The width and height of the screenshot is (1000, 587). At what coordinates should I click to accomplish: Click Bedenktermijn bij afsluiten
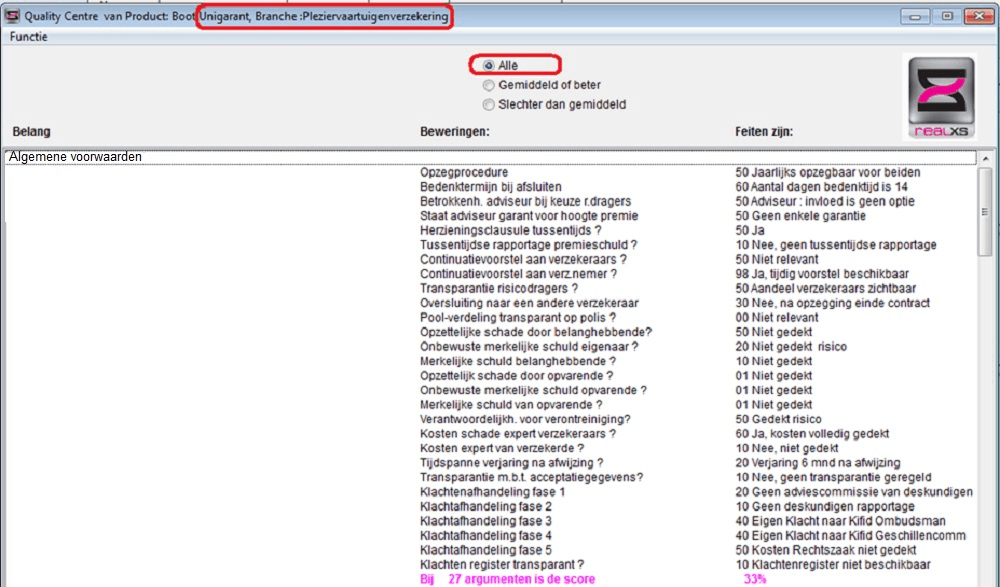coord(490,187)
